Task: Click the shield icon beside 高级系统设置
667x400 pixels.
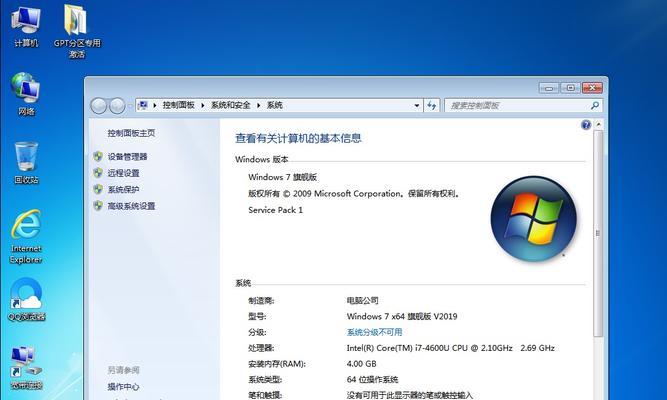Action: click(98, 206)
